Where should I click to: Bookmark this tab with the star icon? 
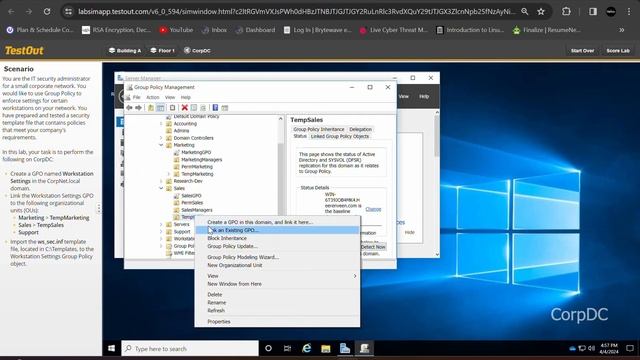point(541,11)
